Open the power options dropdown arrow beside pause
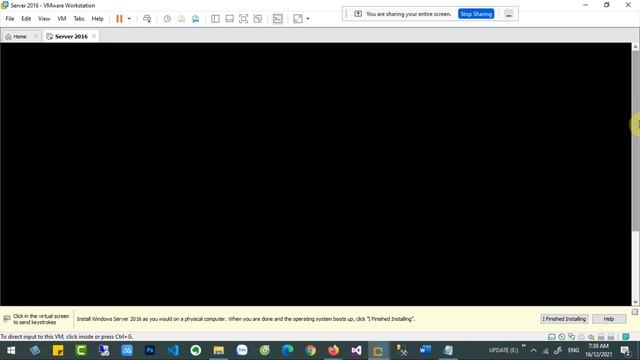Image resolution: width=640 pixels, height=360 pixels. coord(129,19)
